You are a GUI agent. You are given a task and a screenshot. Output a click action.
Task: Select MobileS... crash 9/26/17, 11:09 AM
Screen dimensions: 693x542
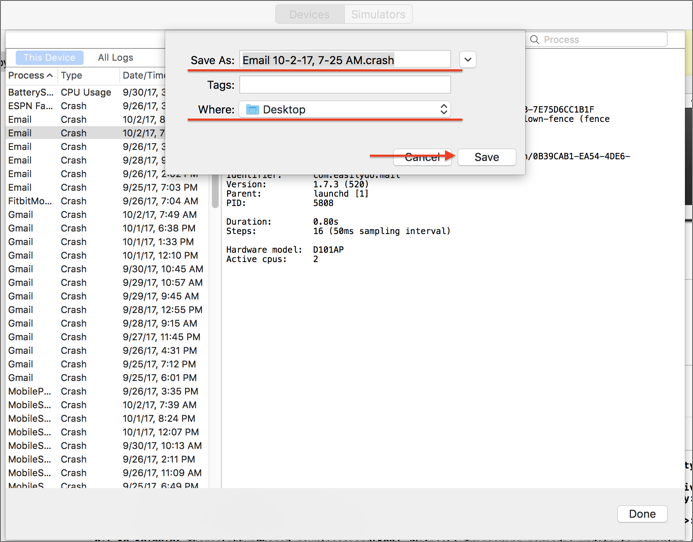107,473
